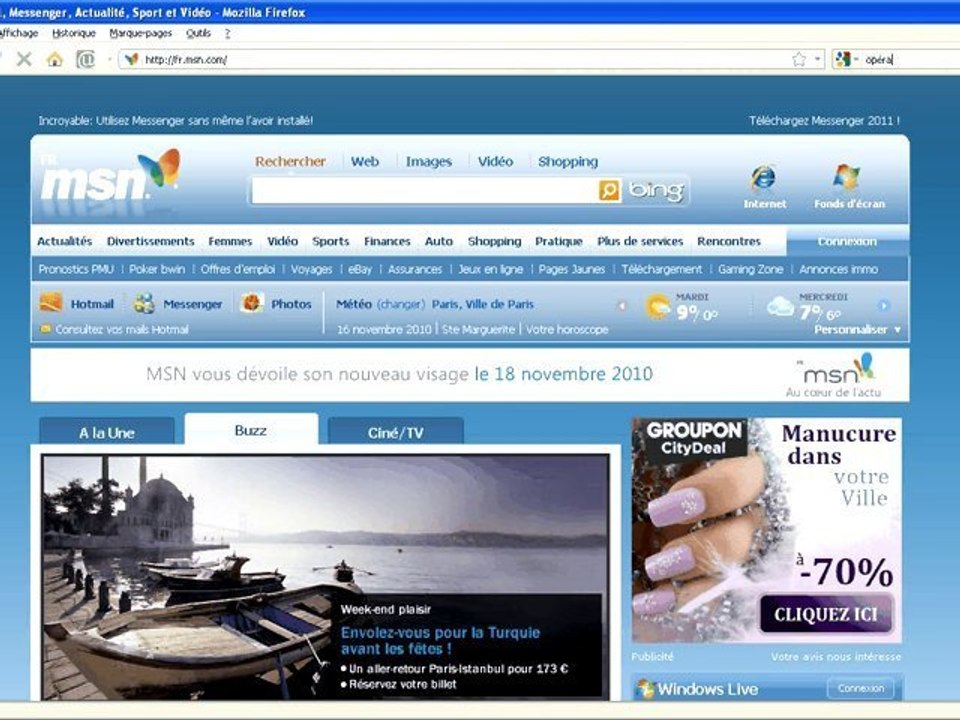Open the Outils menu
The image size is (960, 720).
(x=198, y=33)
